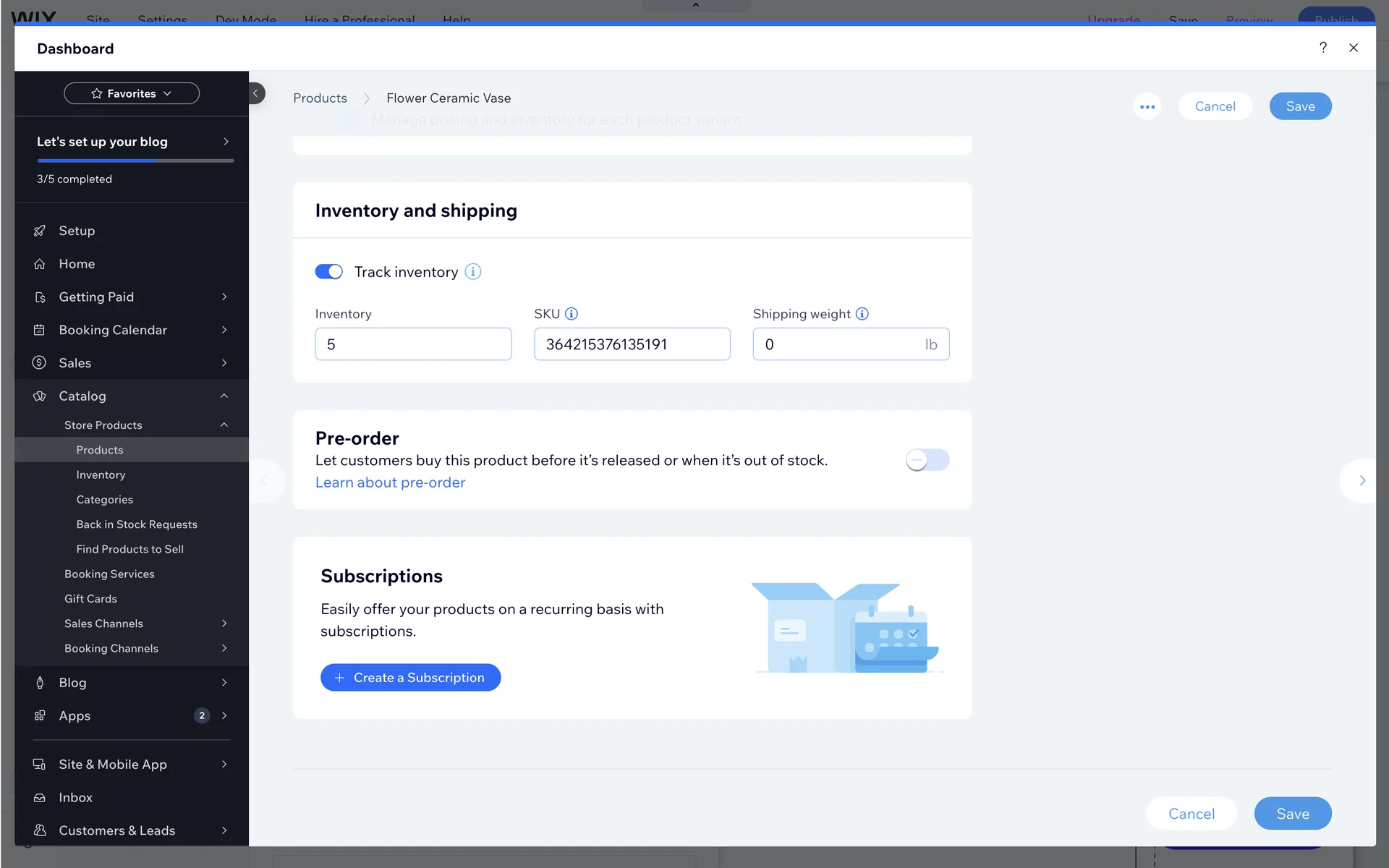The image size is (1389, 868).
Task: Expand the Sales Channels submenu
Action: [x=224, y=624]
